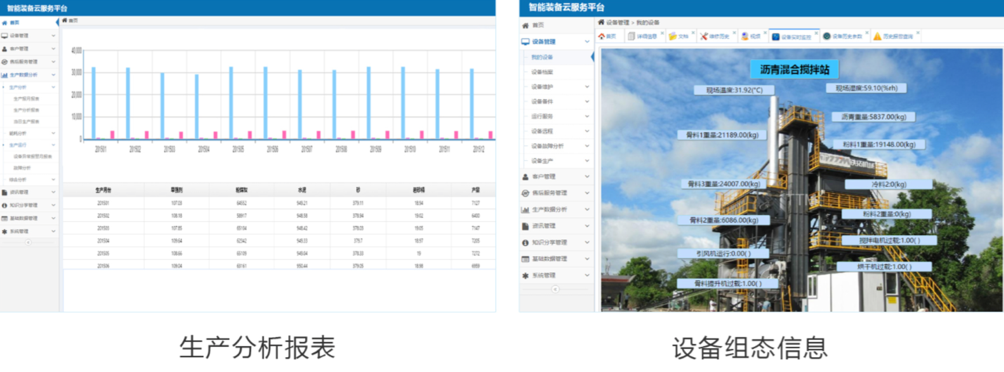Close the 历史报警查询 tab

(x=918, y=33)
